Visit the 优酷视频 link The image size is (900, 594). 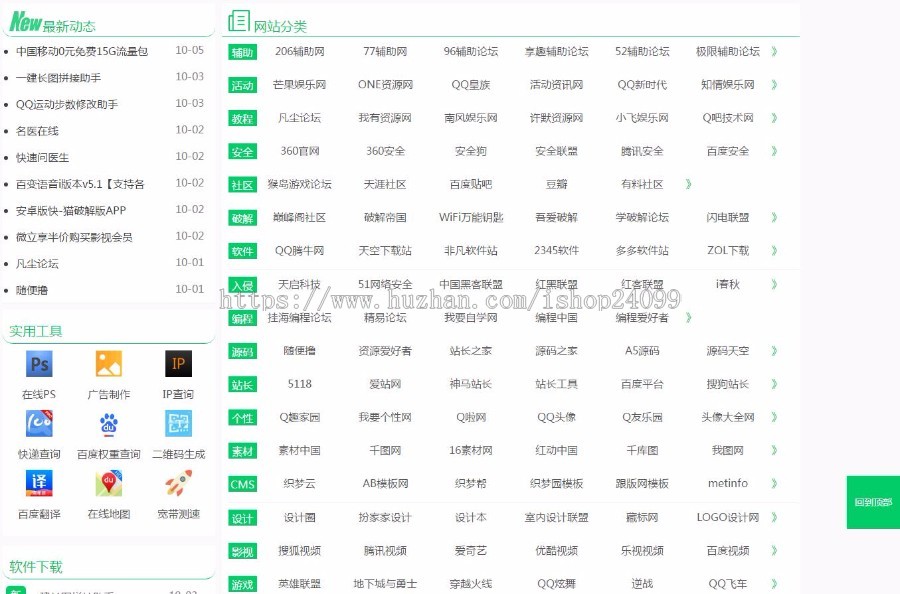[x=556, y=551]
